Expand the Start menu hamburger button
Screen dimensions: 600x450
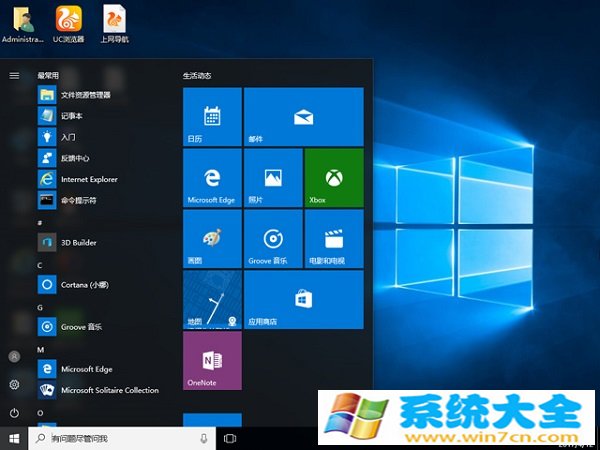14,76
